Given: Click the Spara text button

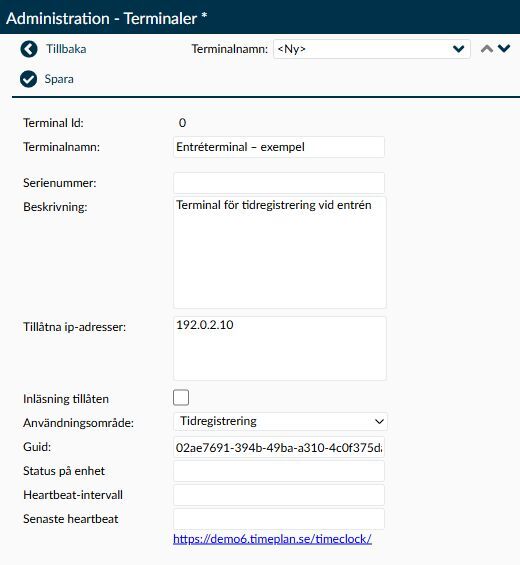Looking at the screenshot, I should tap(59, 79).
